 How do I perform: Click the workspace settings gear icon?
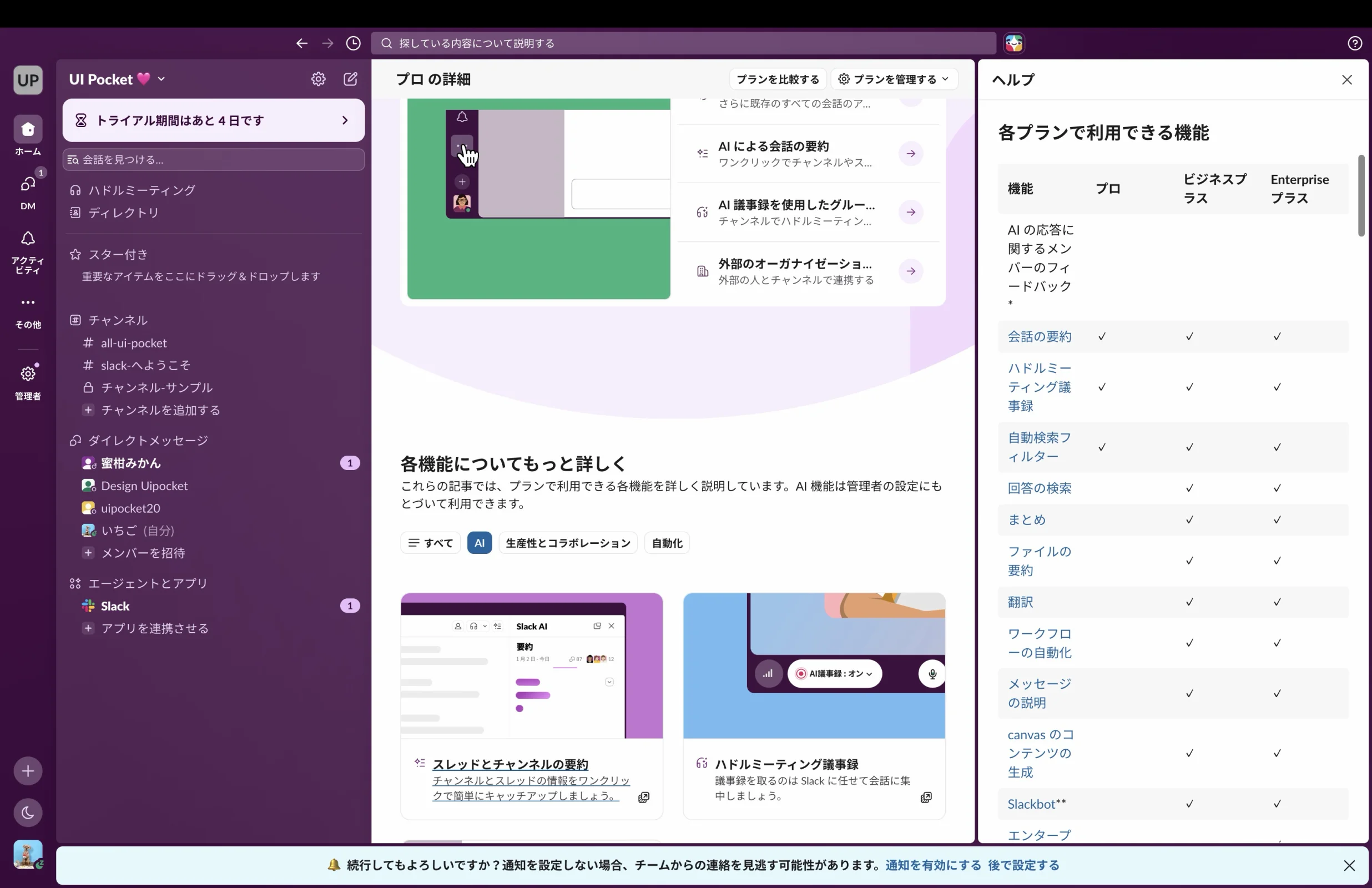318,79
